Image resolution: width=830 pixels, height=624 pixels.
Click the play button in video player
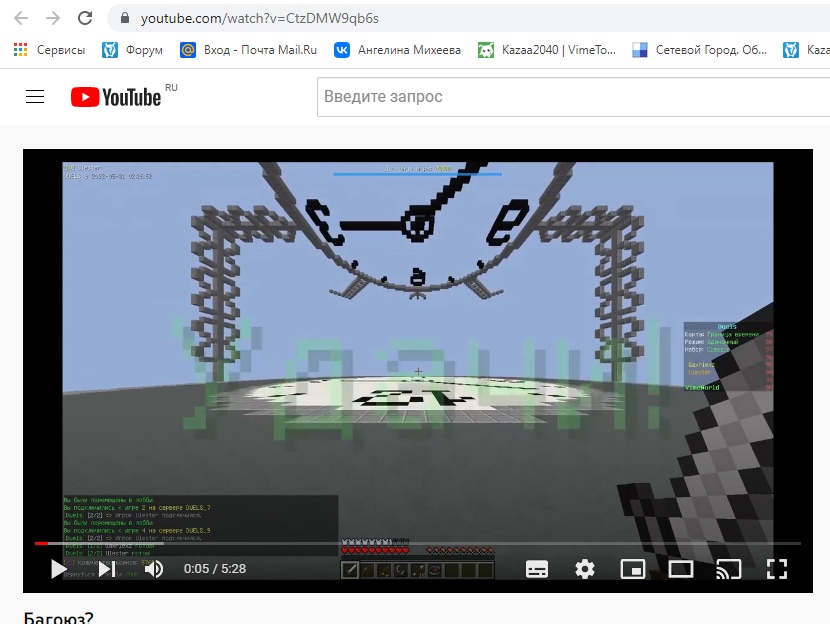tap(59, 569)
